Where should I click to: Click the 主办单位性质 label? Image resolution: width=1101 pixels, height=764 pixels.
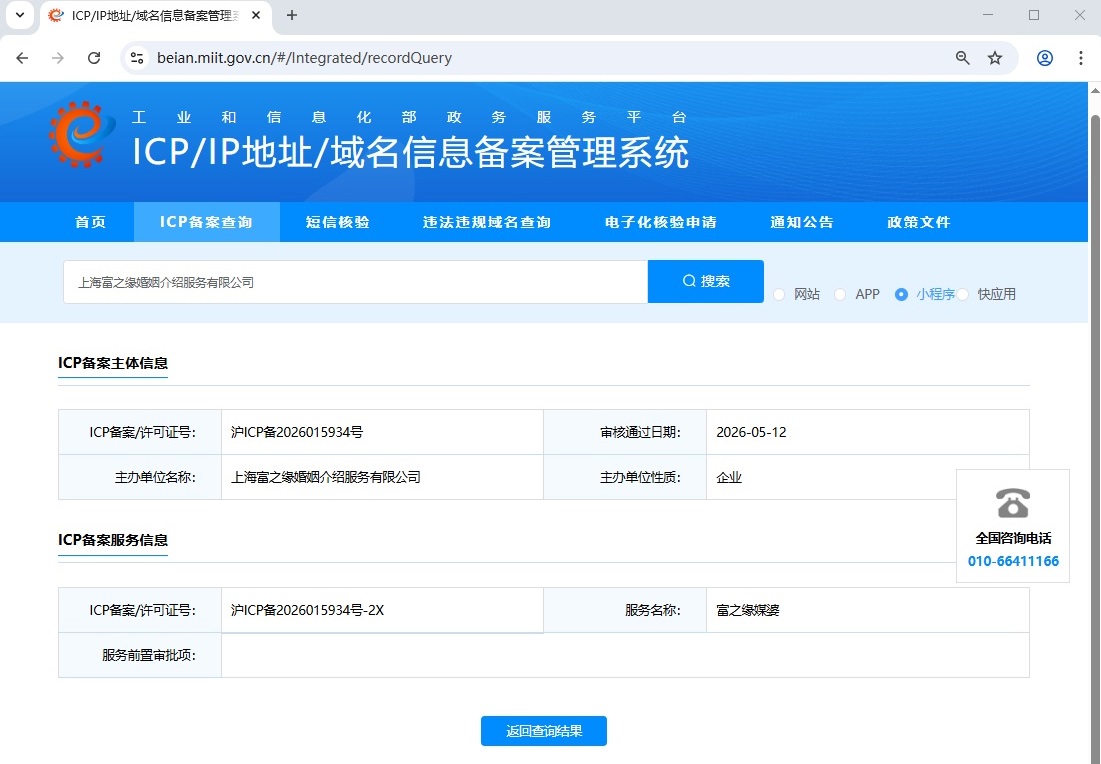(640, 477)
